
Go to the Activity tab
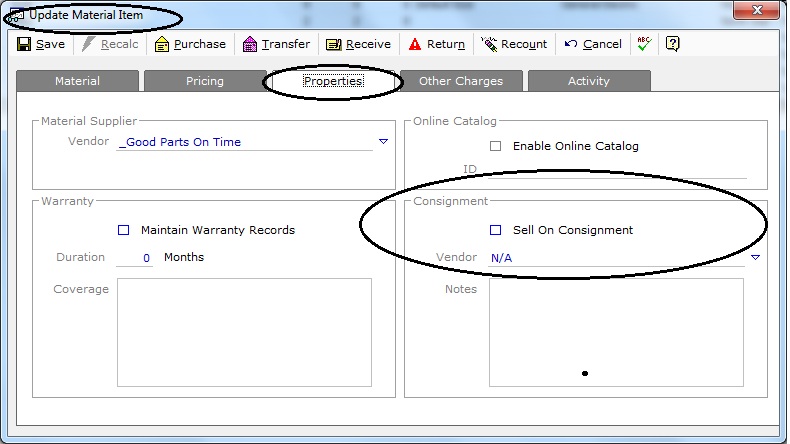588,81
